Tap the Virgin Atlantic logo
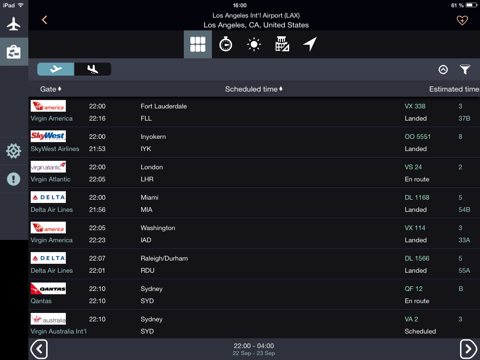 48,167
